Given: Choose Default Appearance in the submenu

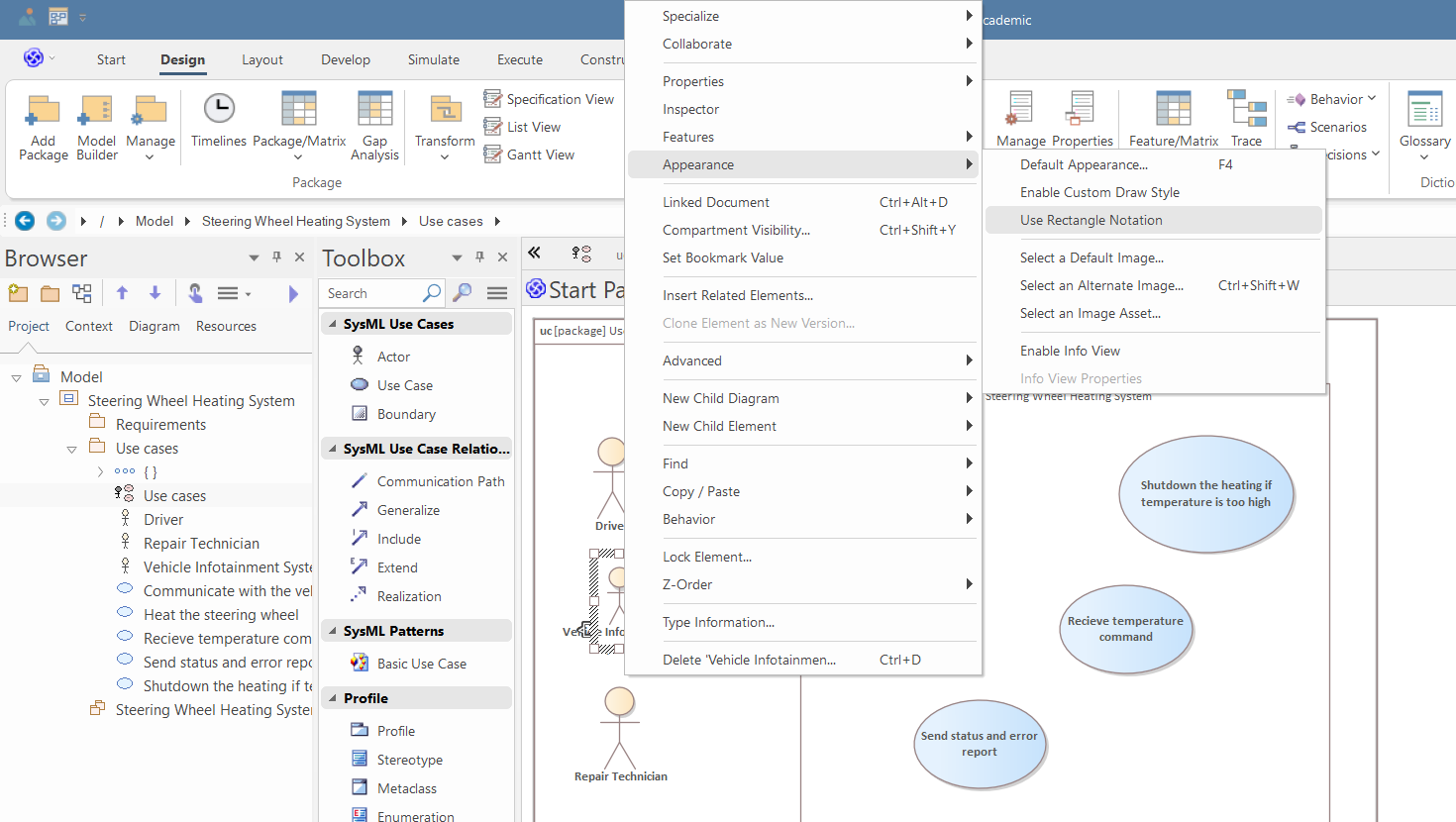Looking at the screenshot, I should click(x=1154, y=164).
